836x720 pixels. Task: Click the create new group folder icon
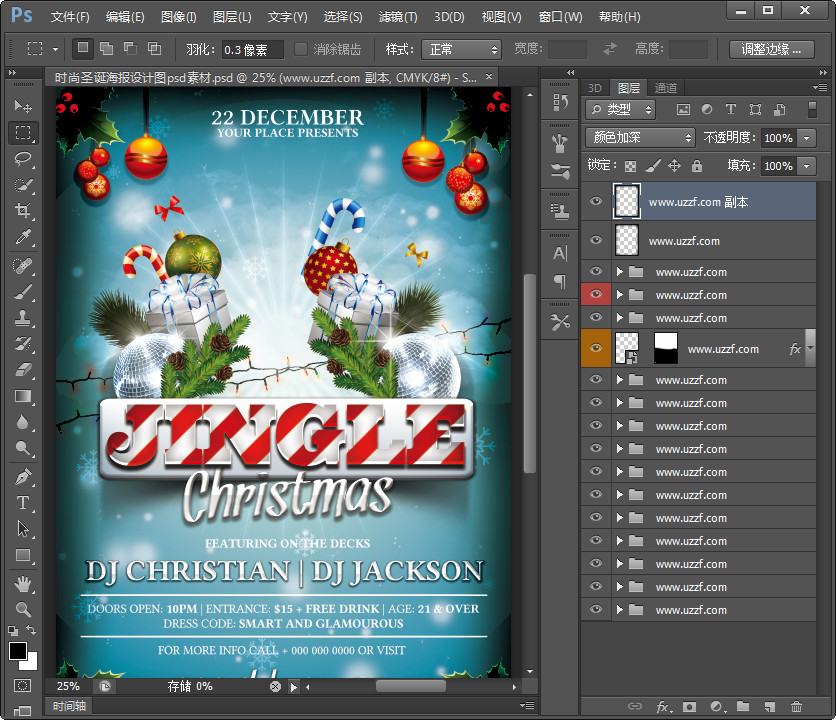[x=743, y=707]
